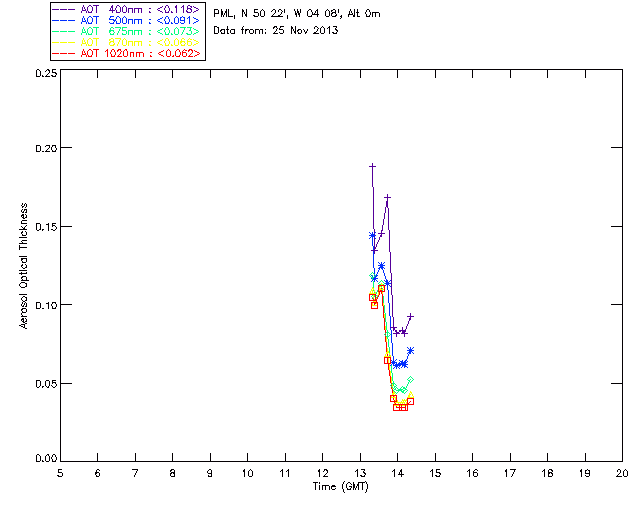
Task: Click the 0.05 y-axis tick label
Action: [x=46, y=384]
